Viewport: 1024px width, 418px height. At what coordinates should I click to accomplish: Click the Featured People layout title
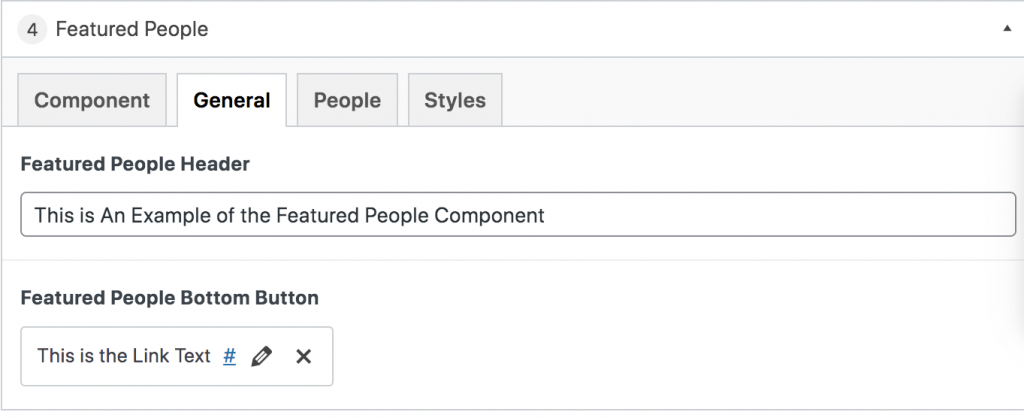(132, 29)
